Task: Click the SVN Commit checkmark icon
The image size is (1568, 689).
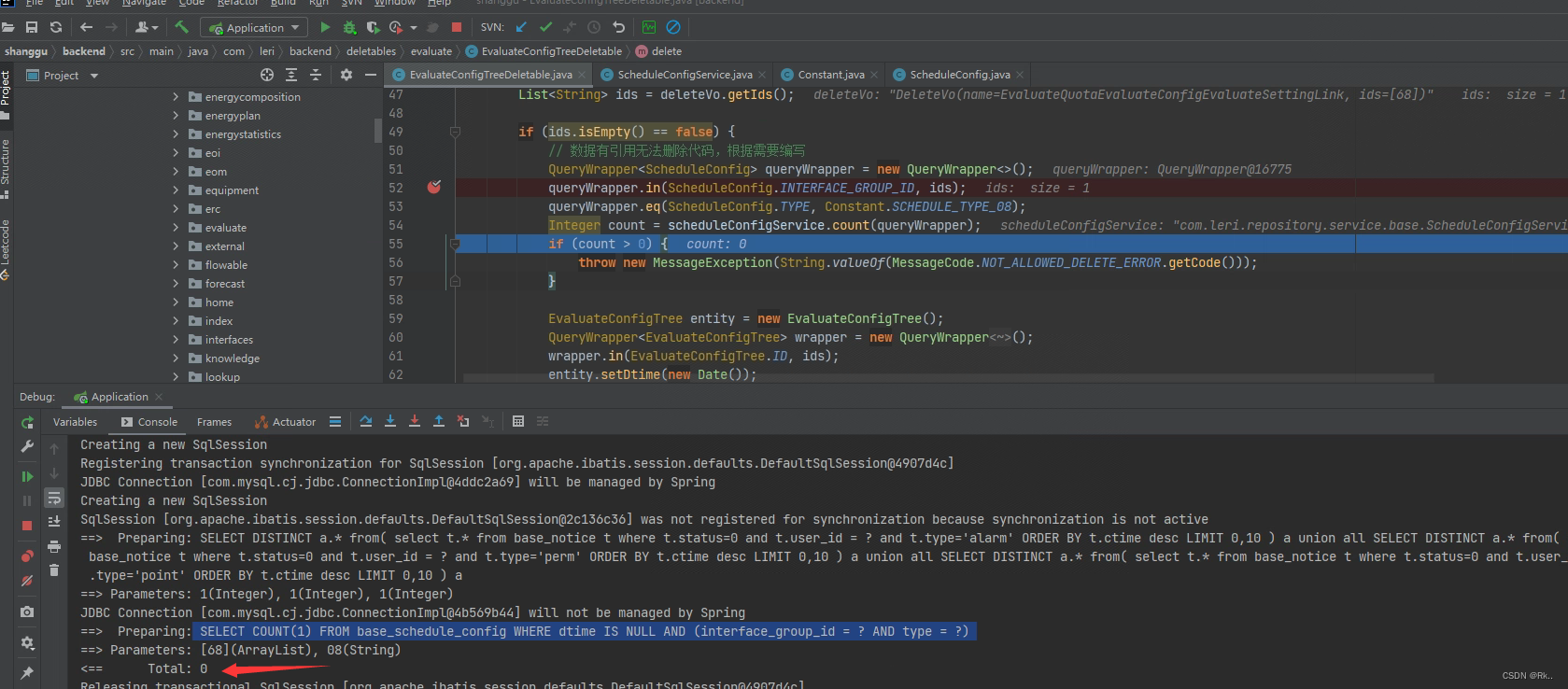Action: (x=545, y=27)
